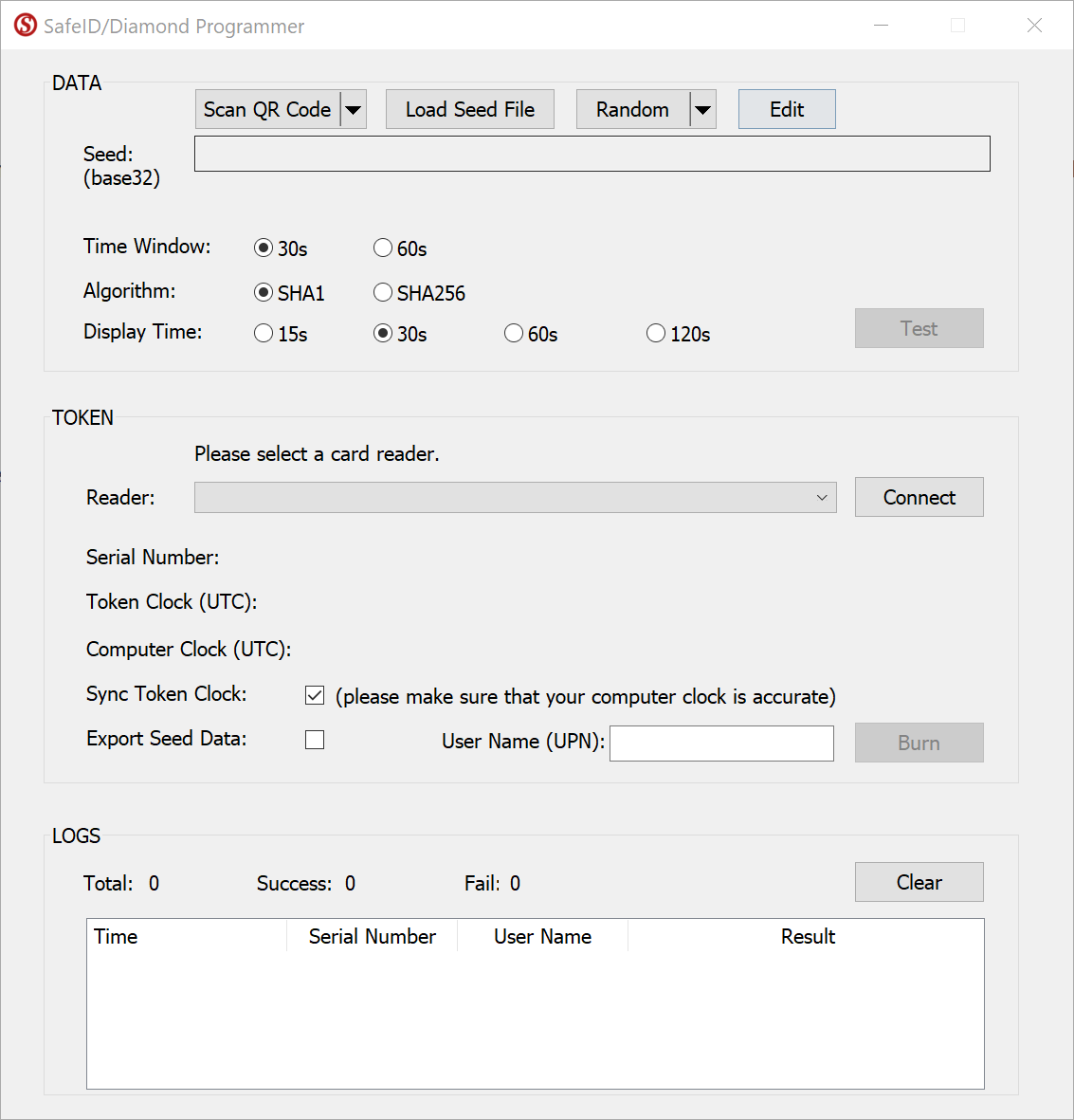Open the Scan QR Code dropdown arrow
Image resolution: width=1074 pixels, height=1120 pixels.
point(354,110)
